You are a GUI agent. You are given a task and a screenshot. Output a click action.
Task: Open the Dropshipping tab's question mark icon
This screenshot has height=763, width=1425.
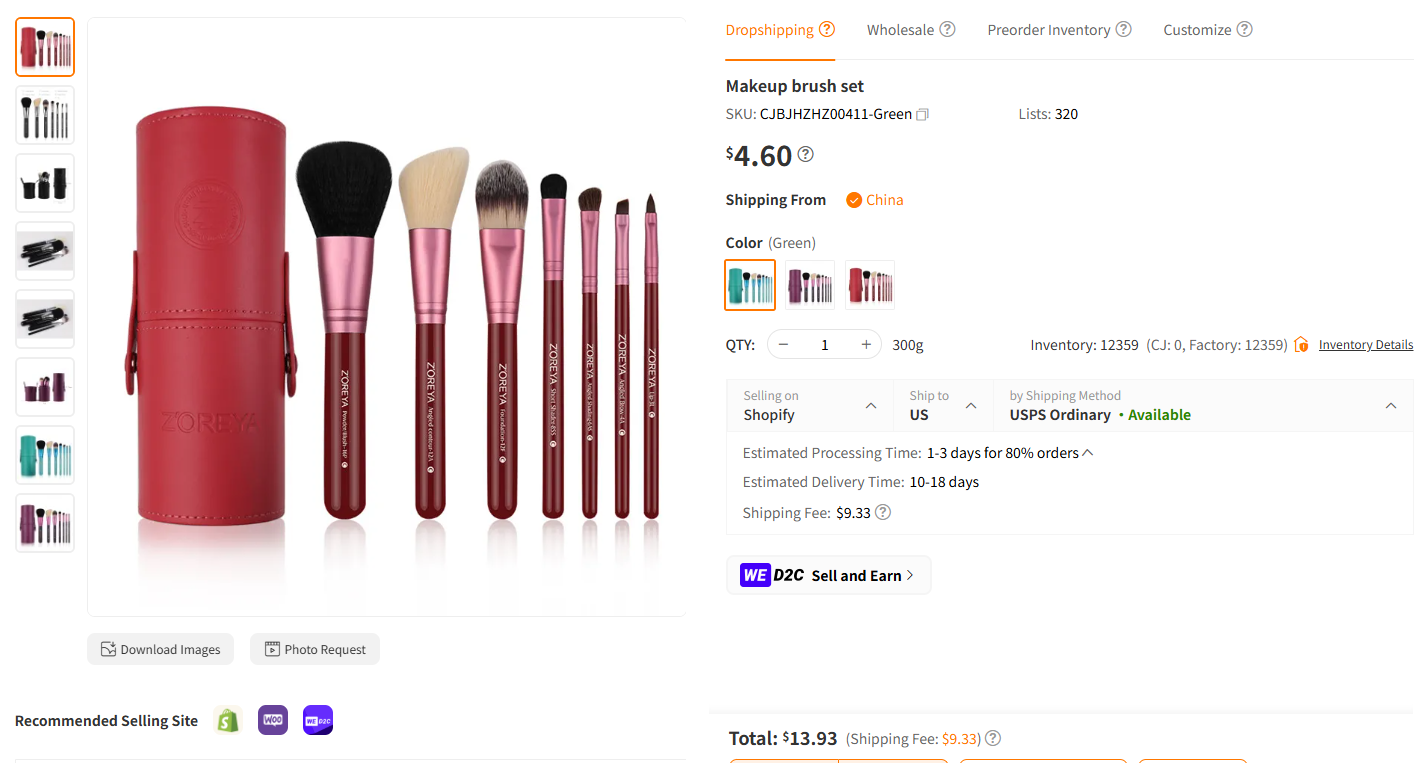tap(827, 29)
